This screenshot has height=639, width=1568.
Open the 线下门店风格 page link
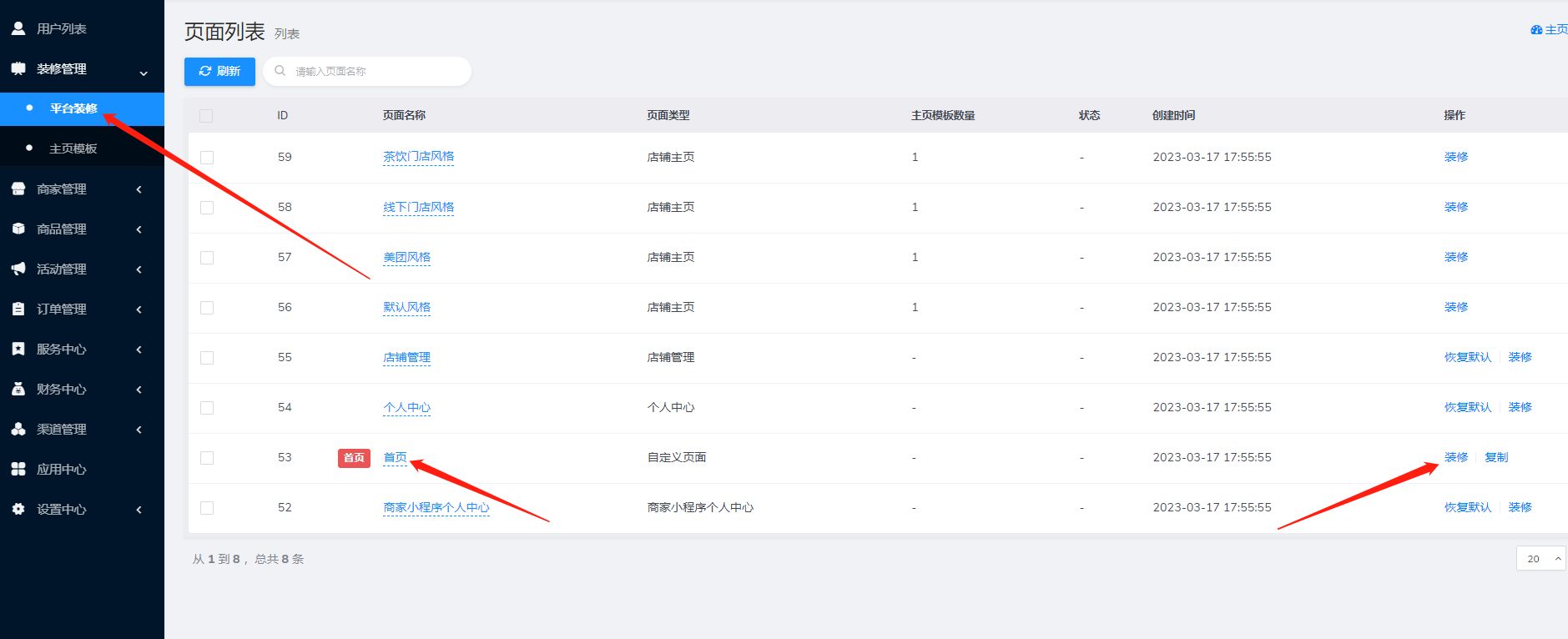click(419, 207)
